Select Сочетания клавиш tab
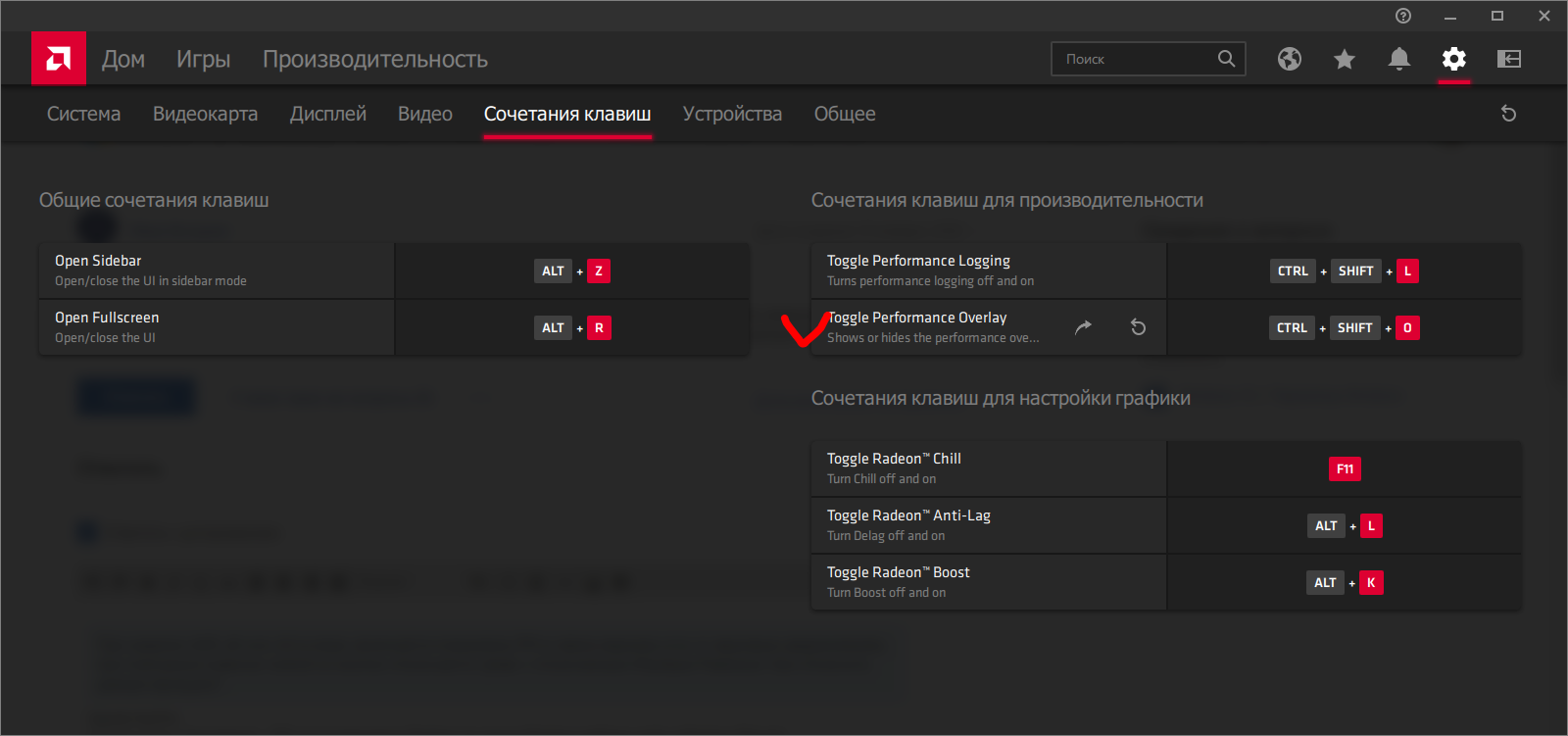Viewport: 1568px width, 736px height. click(x=567, y=114)
